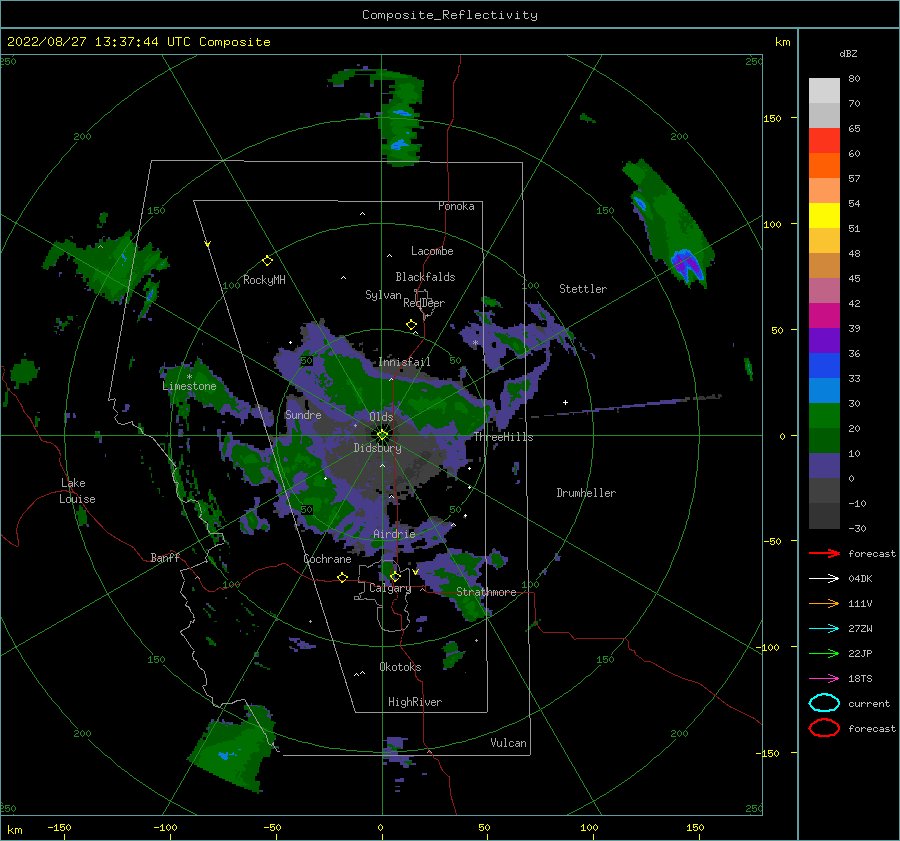This screenshot has width=900, height=841.
Task: Click the asterisk marker above Limestone
Action: pos(189,377)
